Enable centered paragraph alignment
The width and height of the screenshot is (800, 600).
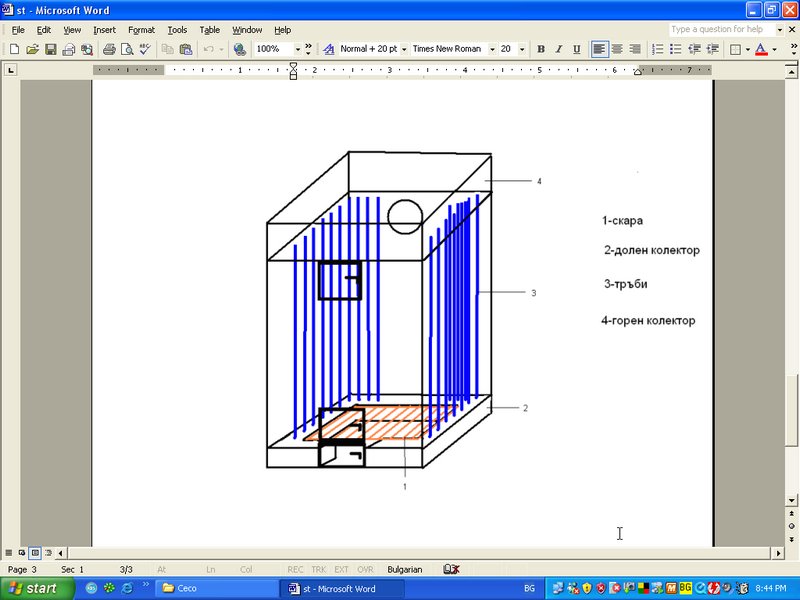(617, 49)
